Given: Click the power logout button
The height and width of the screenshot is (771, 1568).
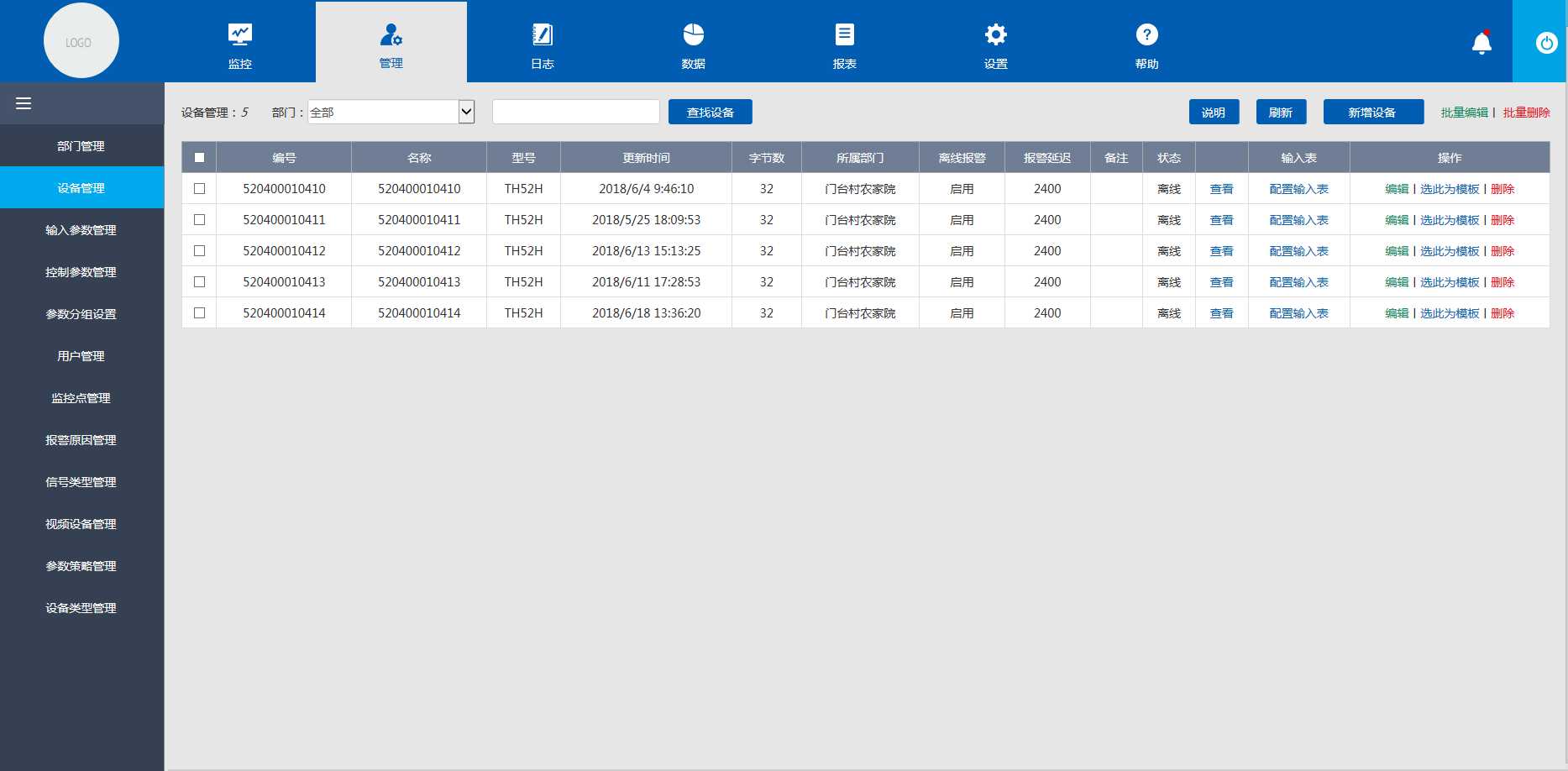Looking at the screenshot, I should click(x=1547, y=42).
